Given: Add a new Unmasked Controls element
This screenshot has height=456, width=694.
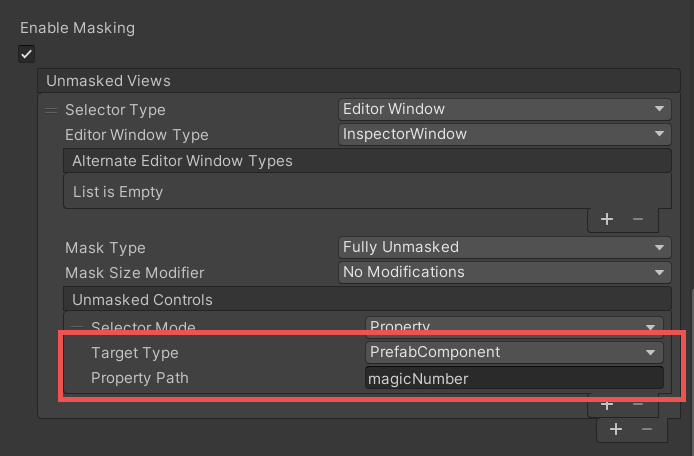Looking at the screenshot, I should click(606, 405).
